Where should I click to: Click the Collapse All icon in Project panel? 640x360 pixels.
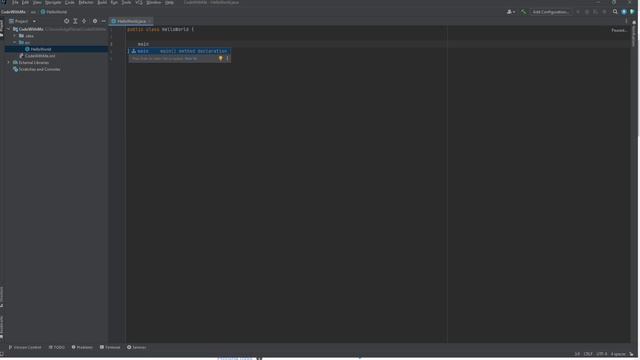(84, 21)
